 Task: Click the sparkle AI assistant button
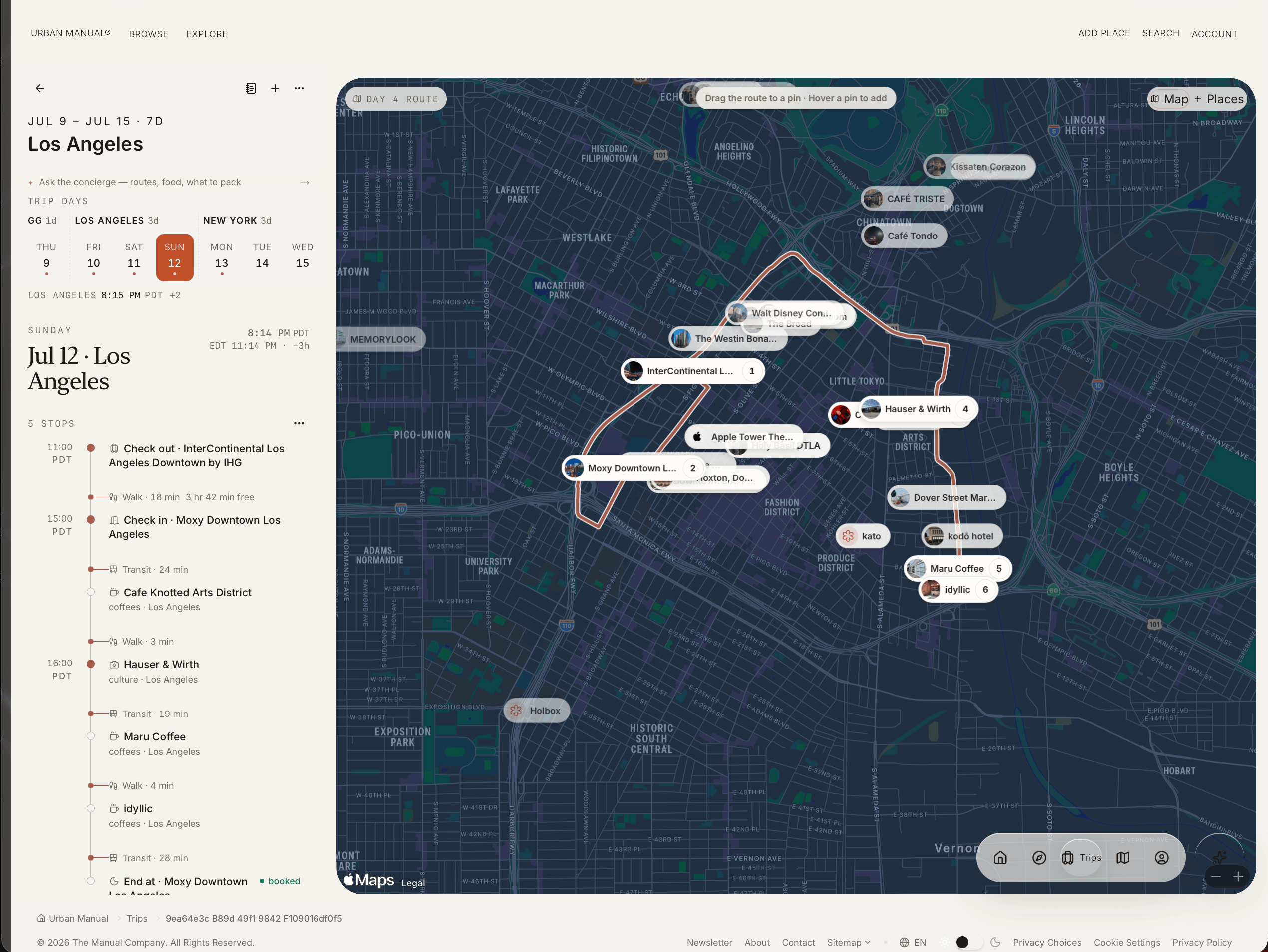(1219, 857)
